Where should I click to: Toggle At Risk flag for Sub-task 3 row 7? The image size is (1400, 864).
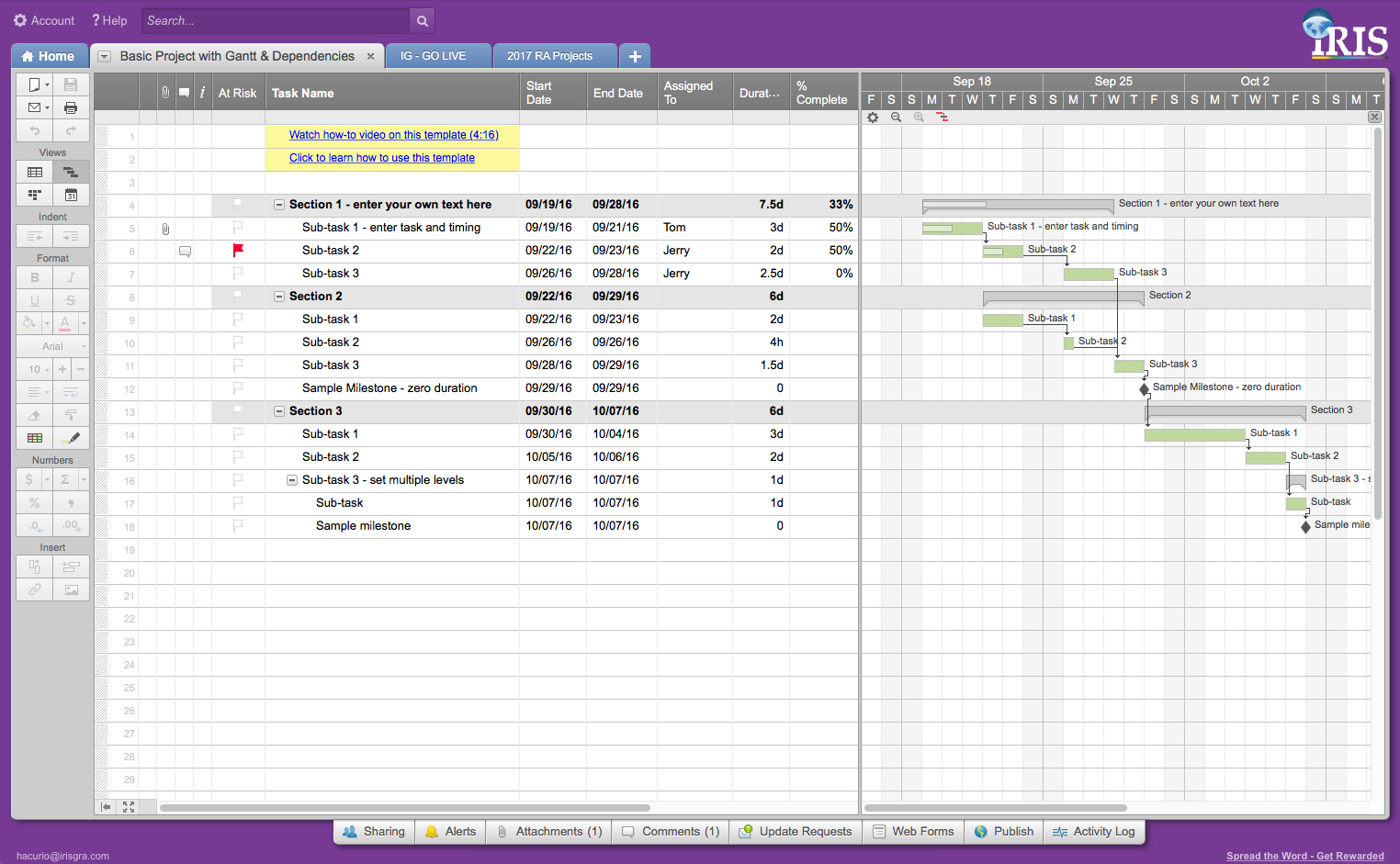coord(238,273)
